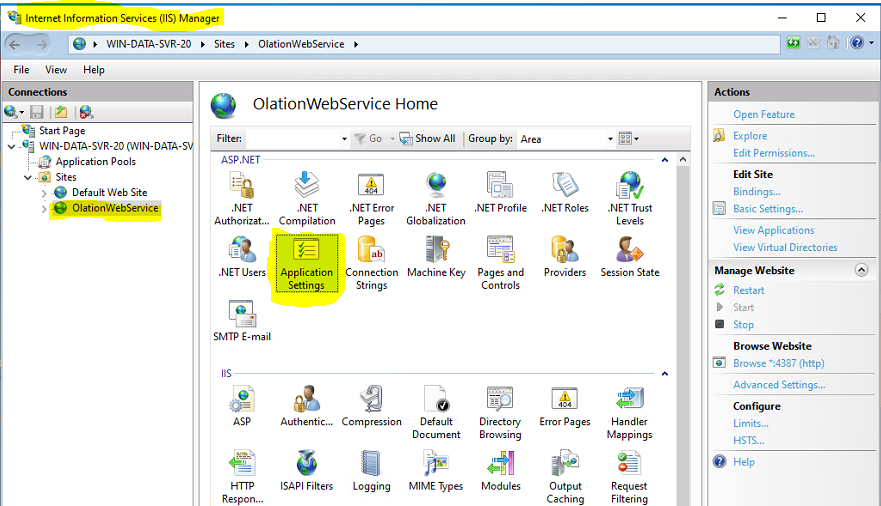Expand the Default Web Site node
This screenshot has width=881, height=506.
click(44, 193)
